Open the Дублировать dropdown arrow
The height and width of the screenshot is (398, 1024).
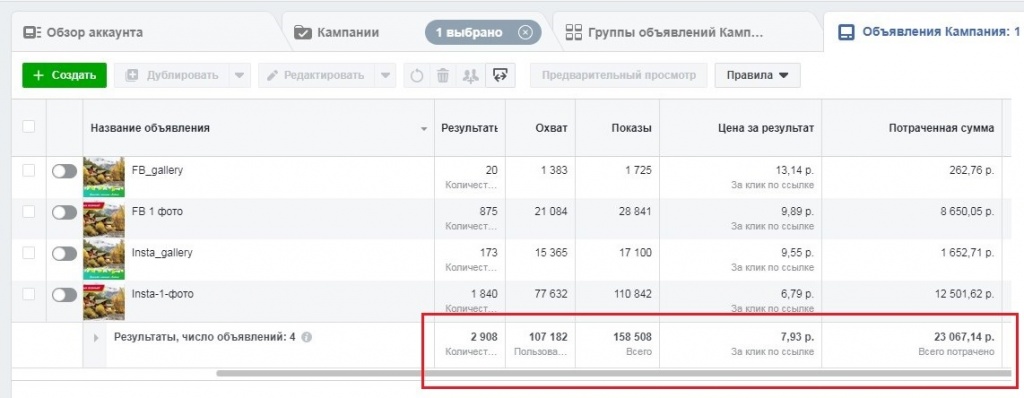point(239,75)
